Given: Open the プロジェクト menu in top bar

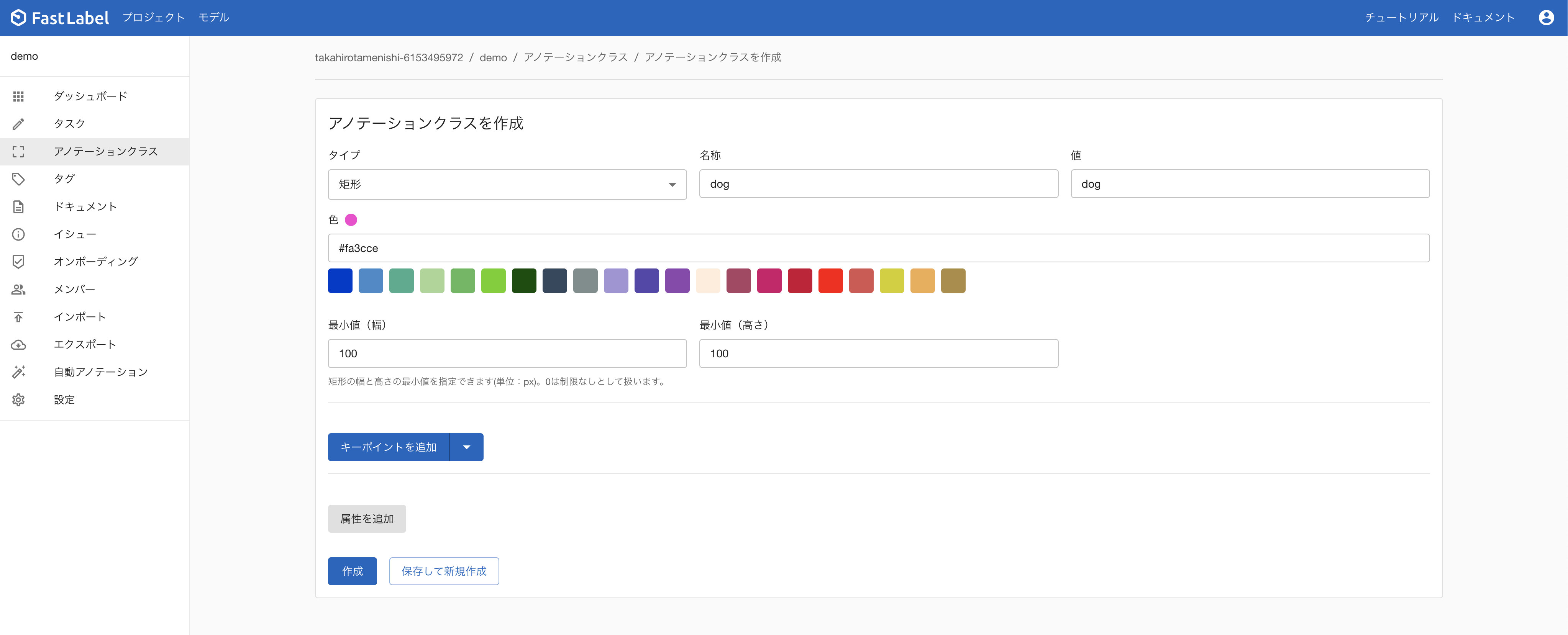Looking at the screenshot, I should point(153,18).
